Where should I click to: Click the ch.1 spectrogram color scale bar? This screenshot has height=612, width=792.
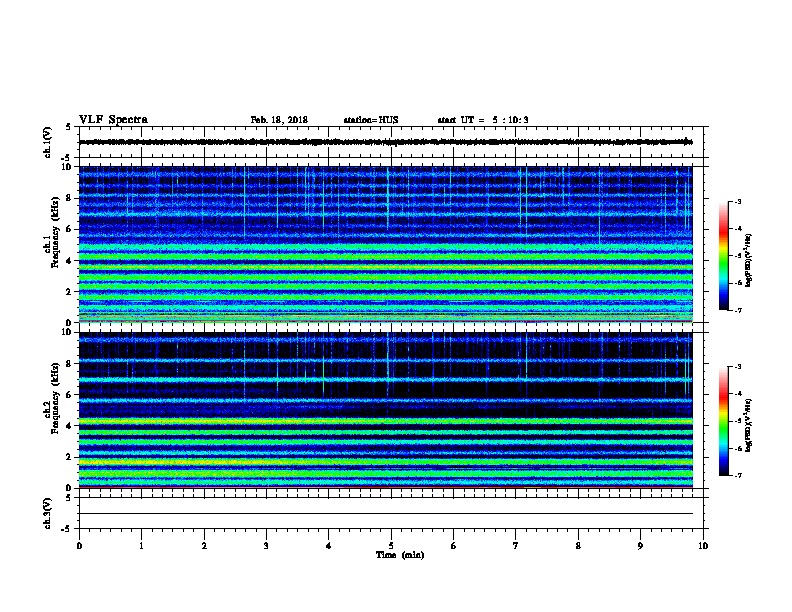[x=724, y=256]
